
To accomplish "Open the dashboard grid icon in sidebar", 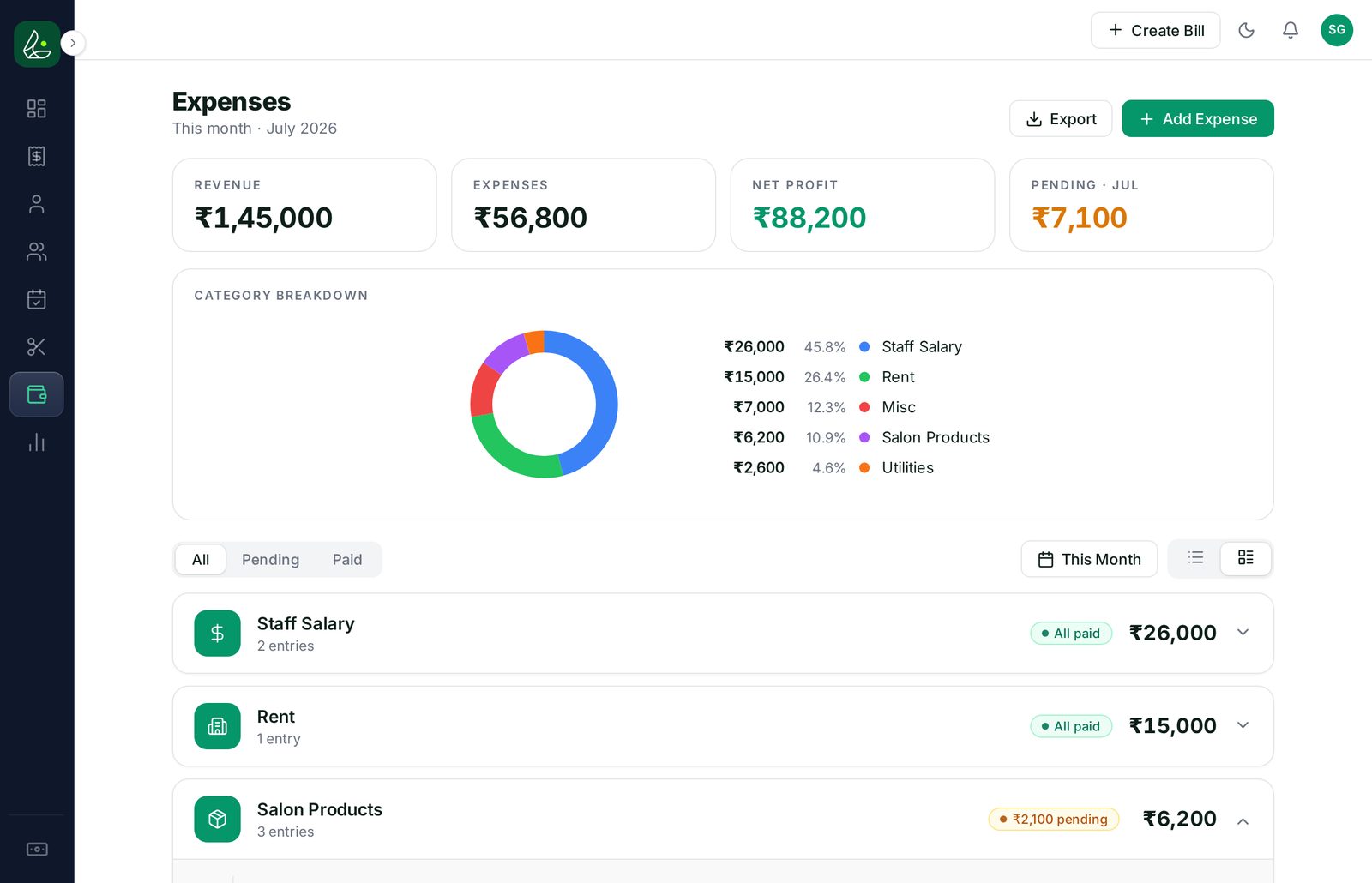I will click(x=36, y=109).
